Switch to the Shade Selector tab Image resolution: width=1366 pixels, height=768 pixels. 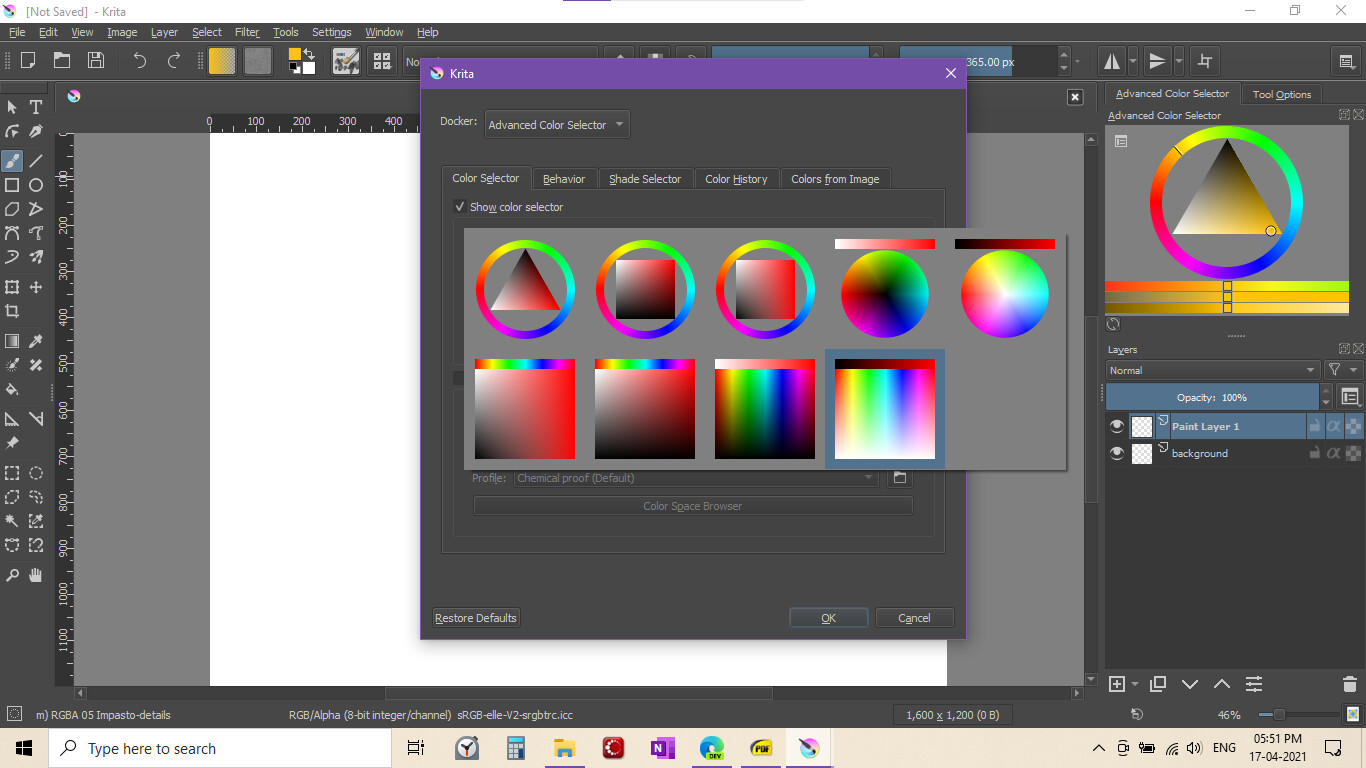(x=644, y=179)
